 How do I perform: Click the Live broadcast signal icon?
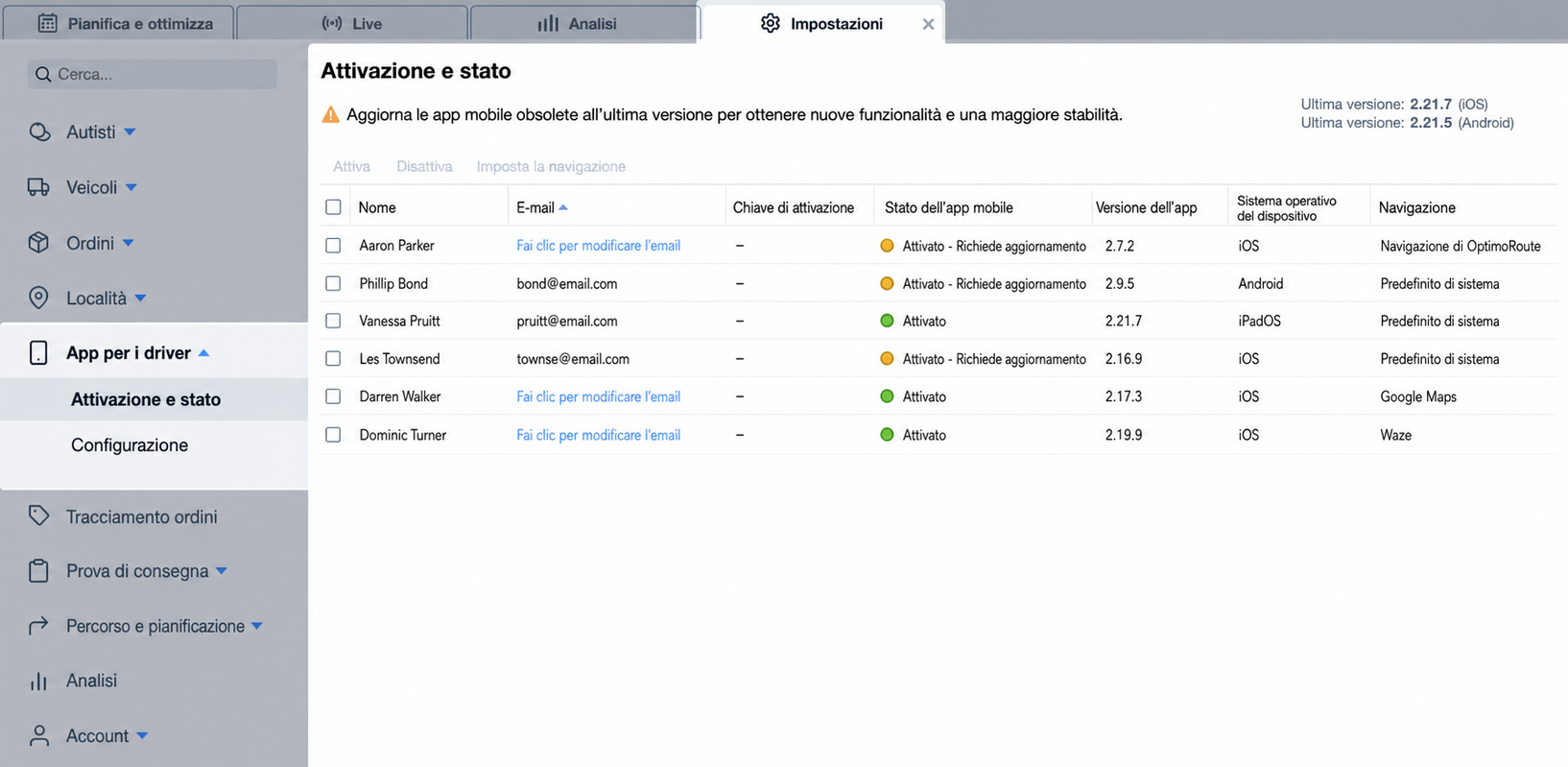(x=331, y=23)
